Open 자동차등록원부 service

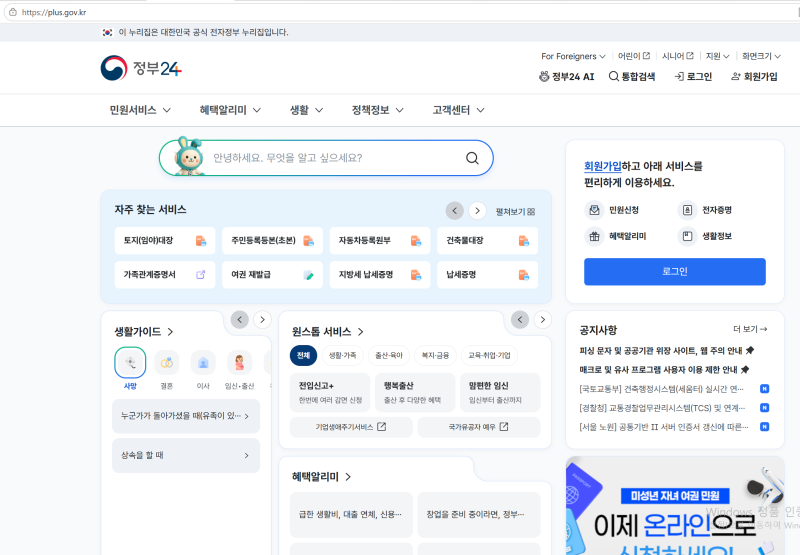[x=380, y=240]
